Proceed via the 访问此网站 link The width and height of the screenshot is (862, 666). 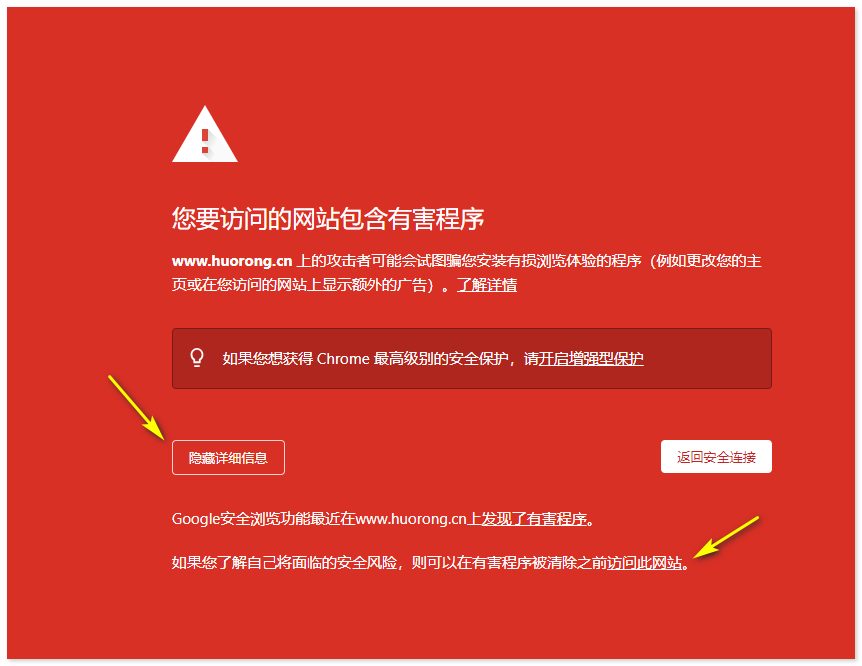pyautogui.click(x=644, y=563)
